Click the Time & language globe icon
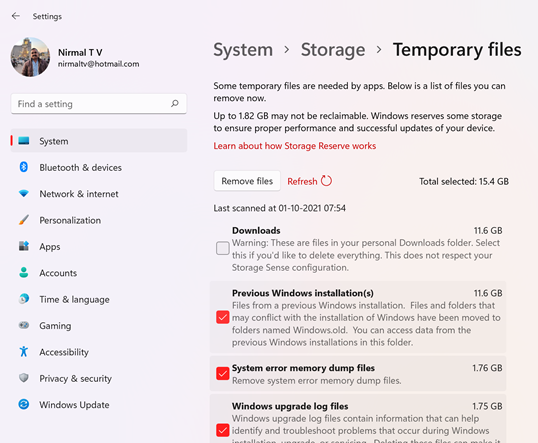Screen dimensions: 538x443 [24, 299]
